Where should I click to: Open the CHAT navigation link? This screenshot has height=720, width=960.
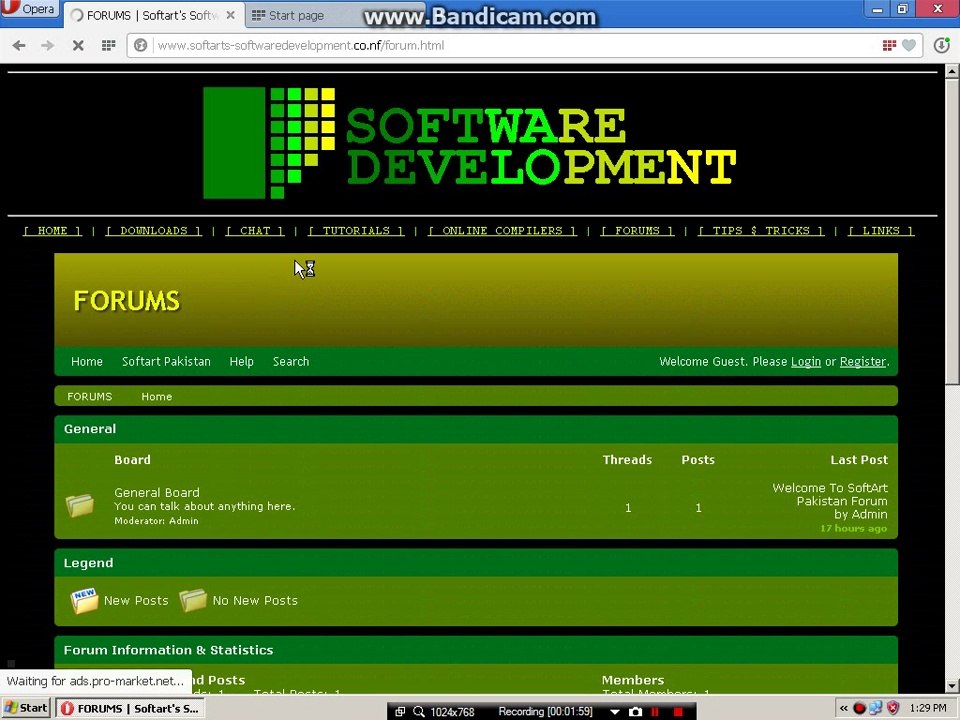[255, 231]
